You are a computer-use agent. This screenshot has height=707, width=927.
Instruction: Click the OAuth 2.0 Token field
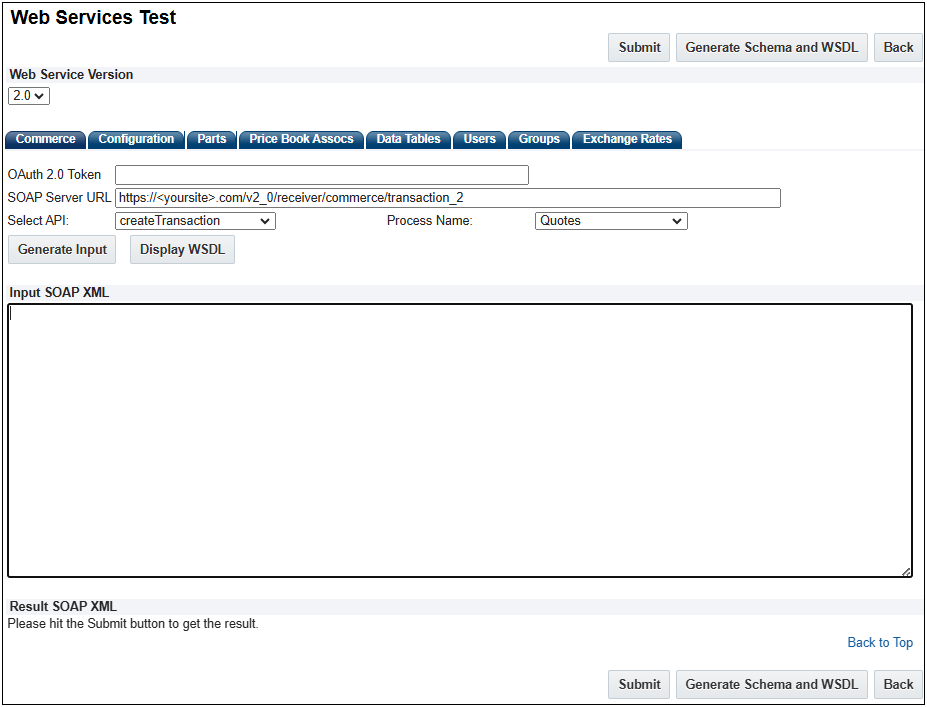click(x=320, y=174)
